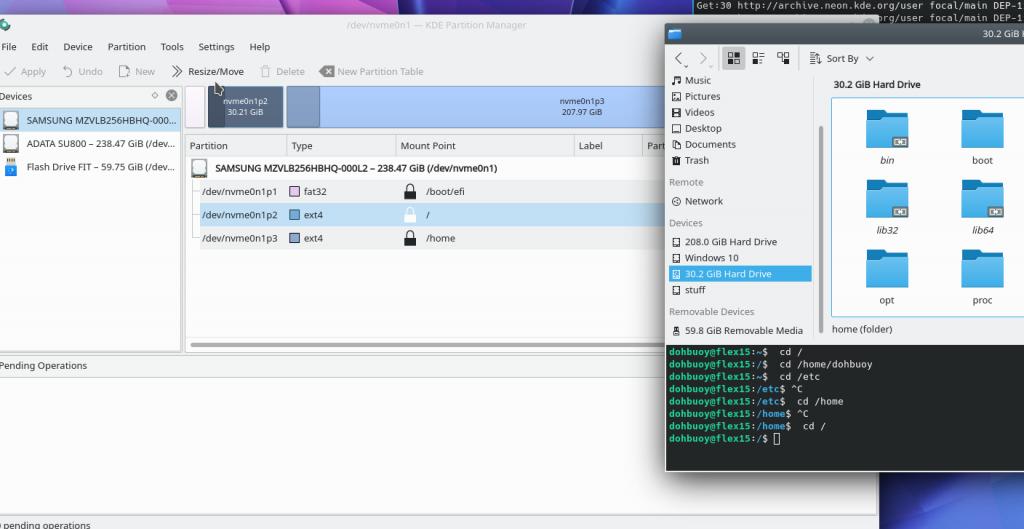The image size is (1024, 529).
Task: Go back in Dolphin file manager
Action: click(x=680, y=59)
